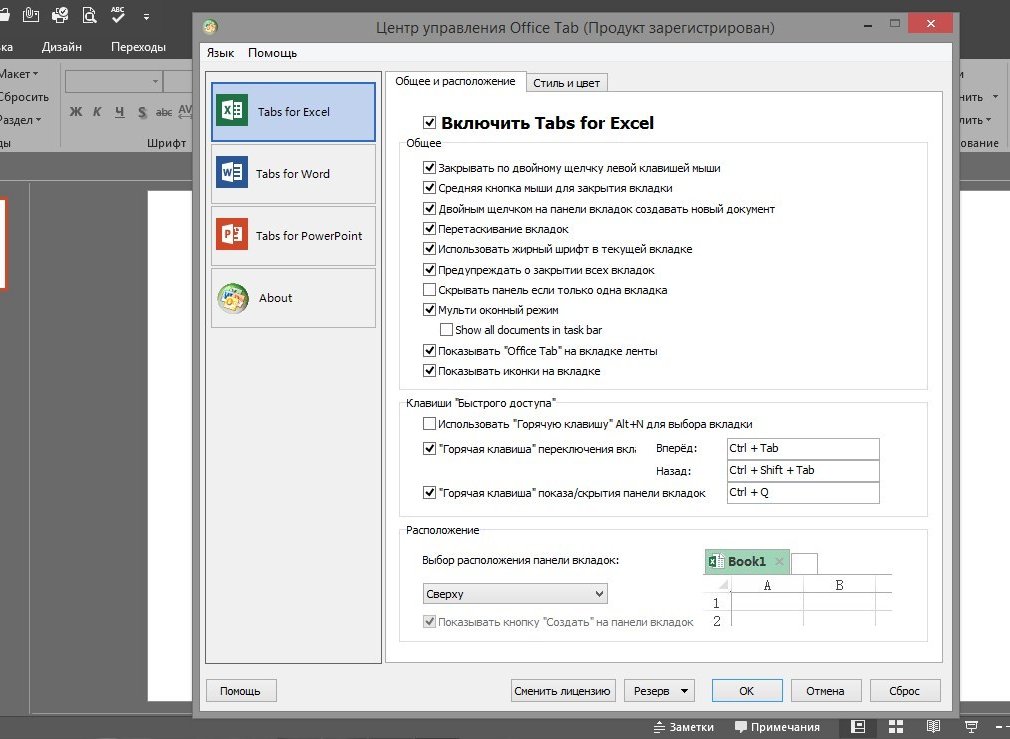The height and width of the screenshot is (739, 1010).
Task: Click the Сменить лицензию button
Action: (x=562, y=691)
